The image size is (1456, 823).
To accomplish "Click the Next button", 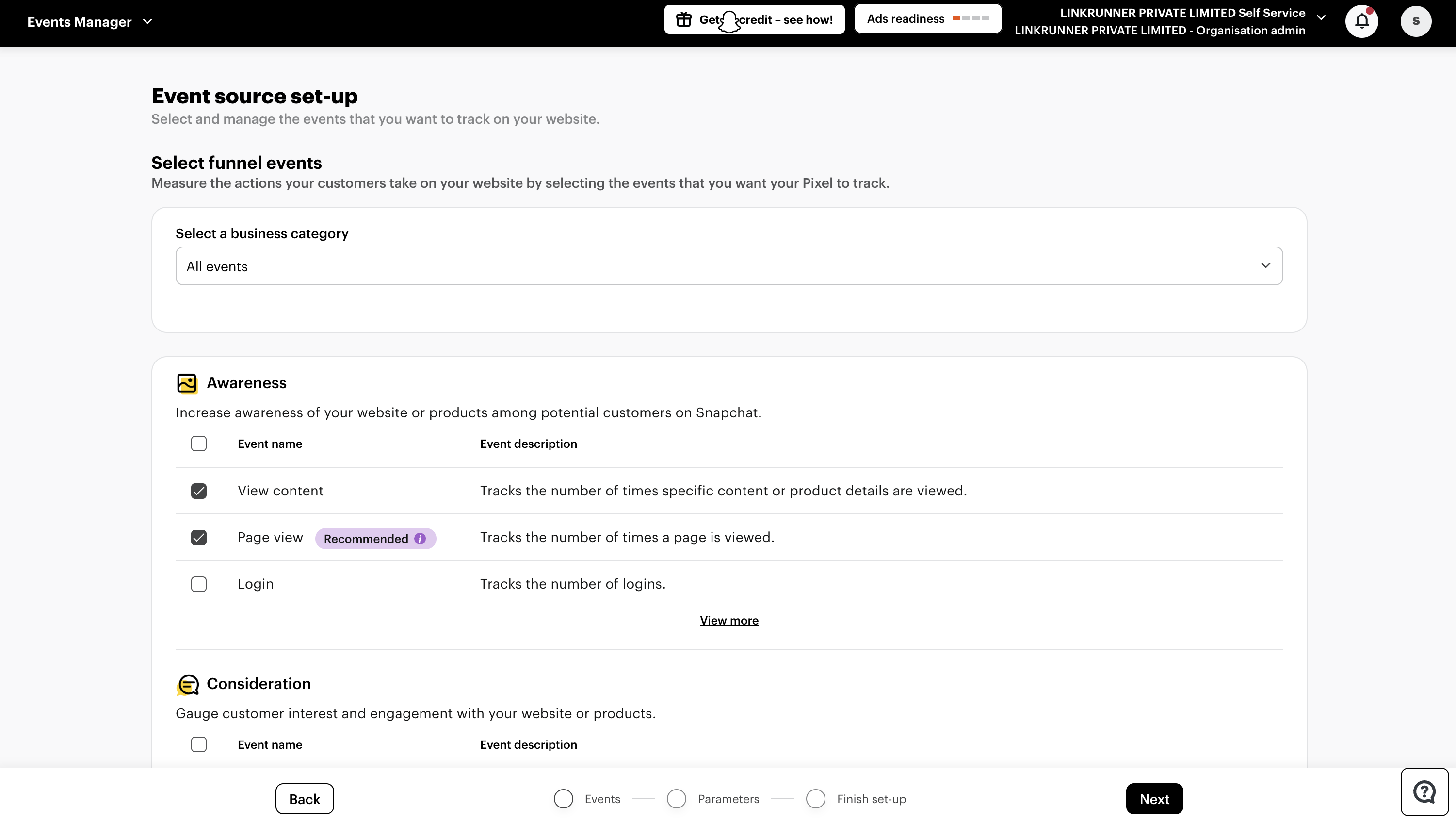I will [x=1154, y=799].
